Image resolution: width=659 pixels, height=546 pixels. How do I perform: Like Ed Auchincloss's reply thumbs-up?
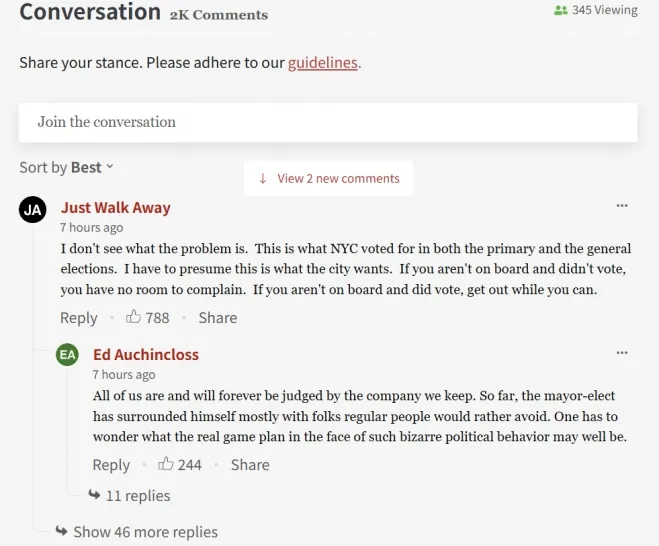click(166, 464)
